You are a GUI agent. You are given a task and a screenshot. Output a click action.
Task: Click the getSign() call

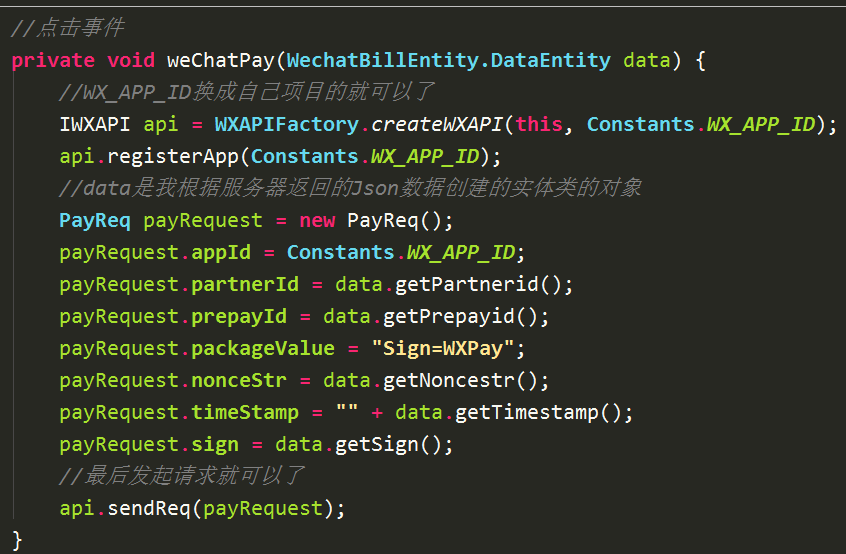point(394,445)
